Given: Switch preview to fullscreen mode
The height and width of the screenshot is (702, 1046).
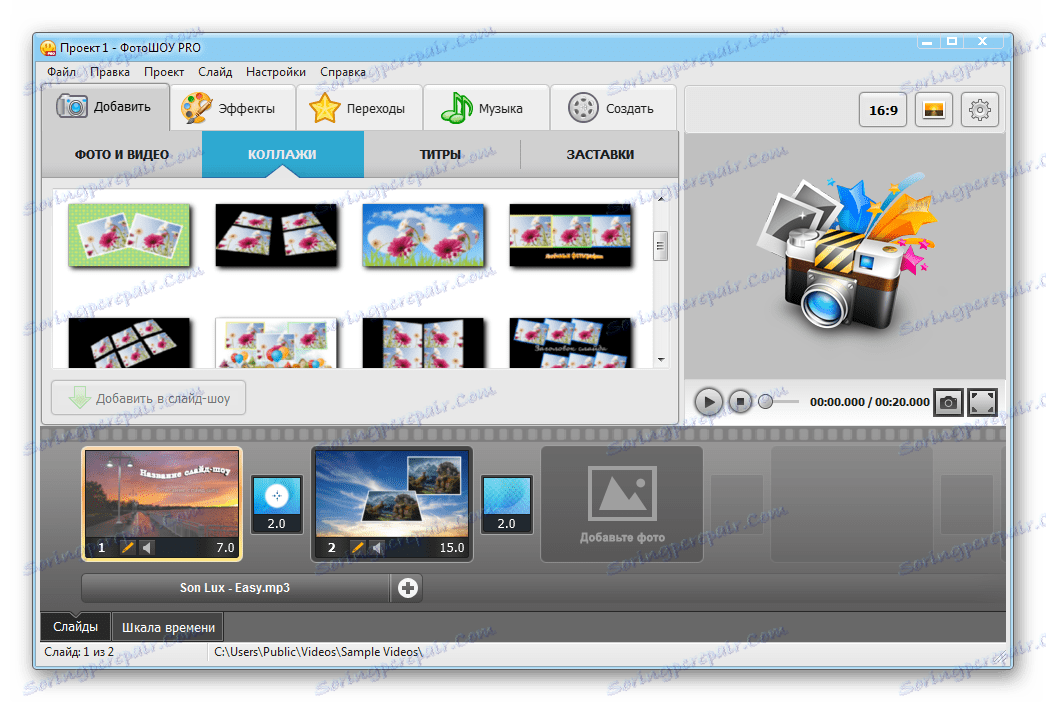Looking at the screenshot, I should tap(983, 402).
